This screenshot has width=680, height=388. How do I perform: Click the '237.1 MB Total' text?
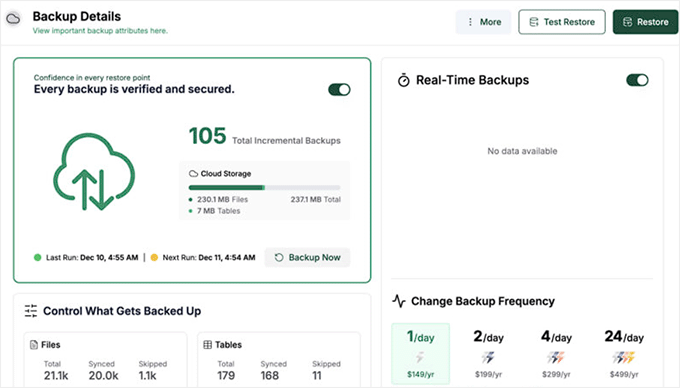pos(315,199)
